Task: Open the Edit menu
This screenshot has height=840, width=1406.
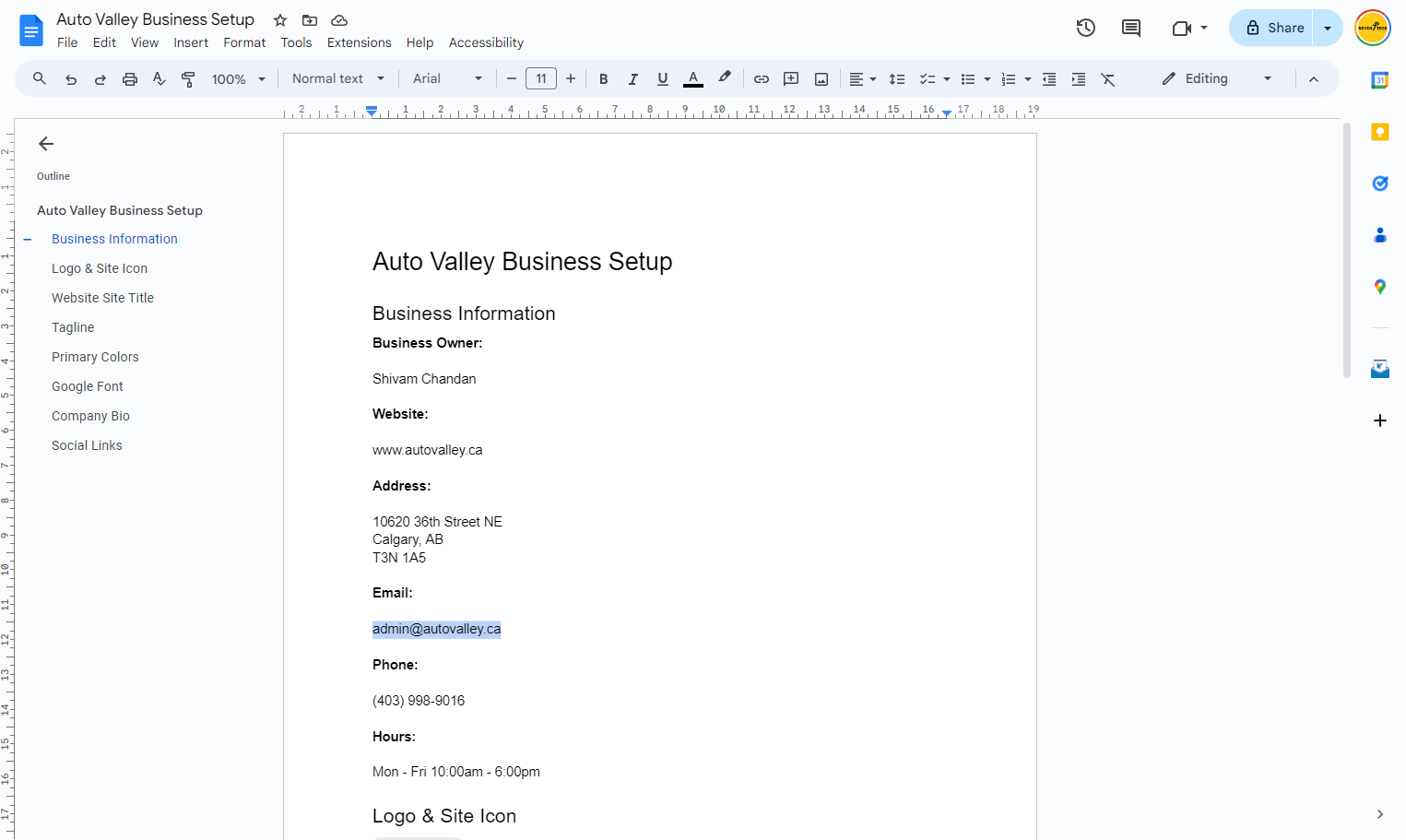Action: (104, 42)
